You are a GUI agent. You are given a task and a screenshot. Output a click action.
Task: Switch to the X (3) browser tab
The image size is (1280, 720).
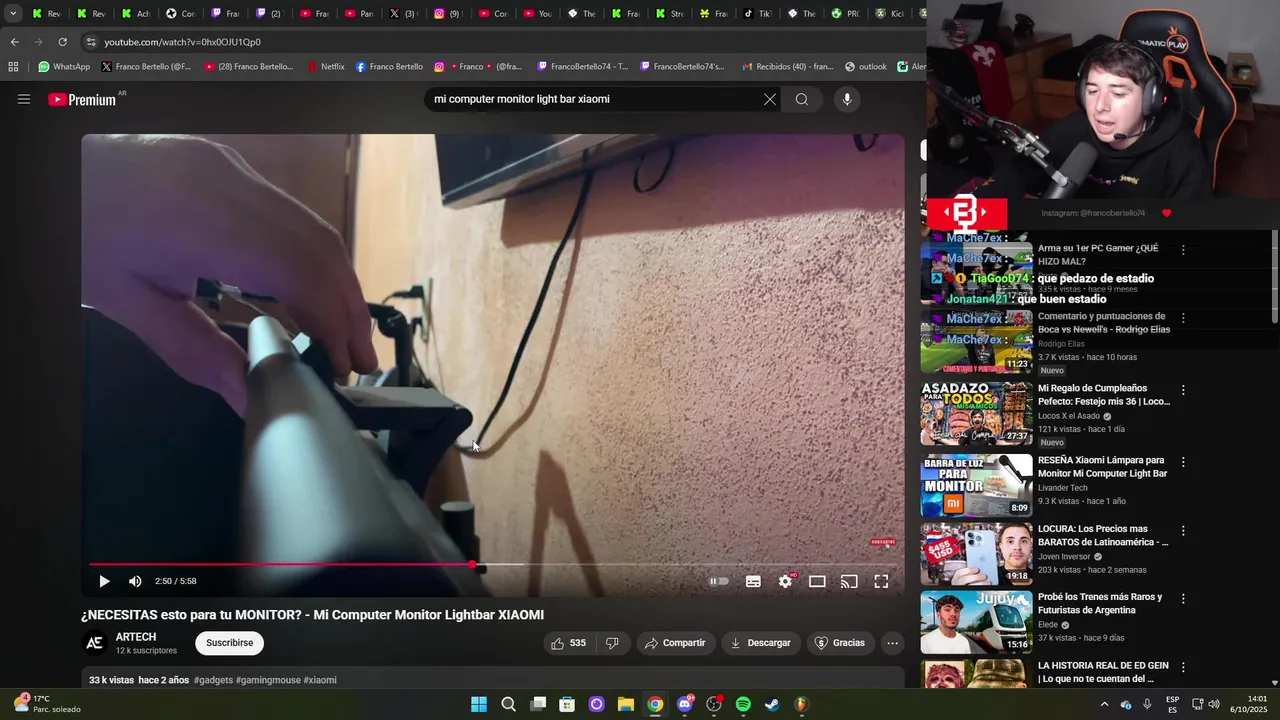click(x=403, y=13)
